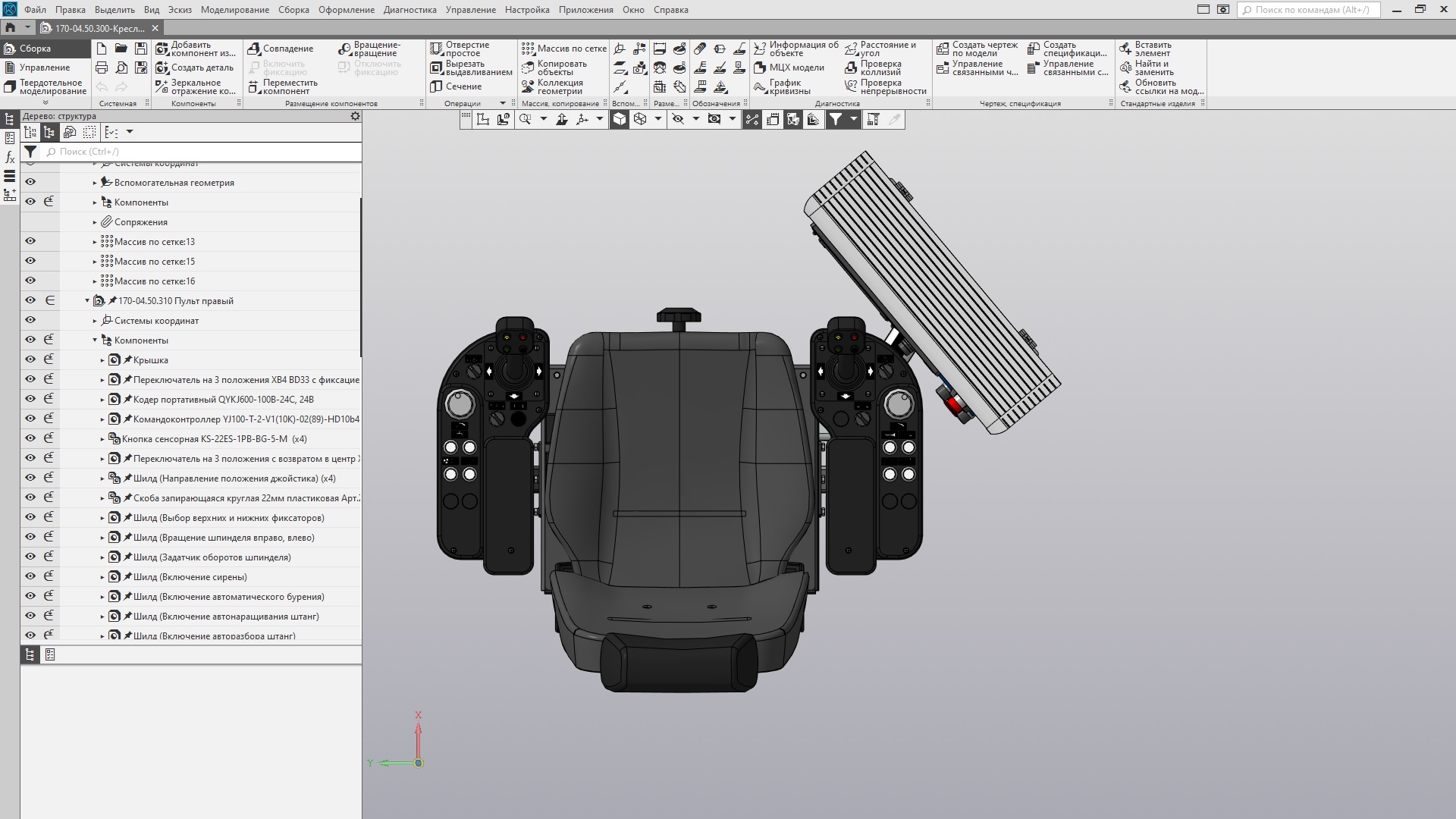Select the Сечение (Section) tool
Viewport: 1456px width, 819px height.
[x=455, y=86]
